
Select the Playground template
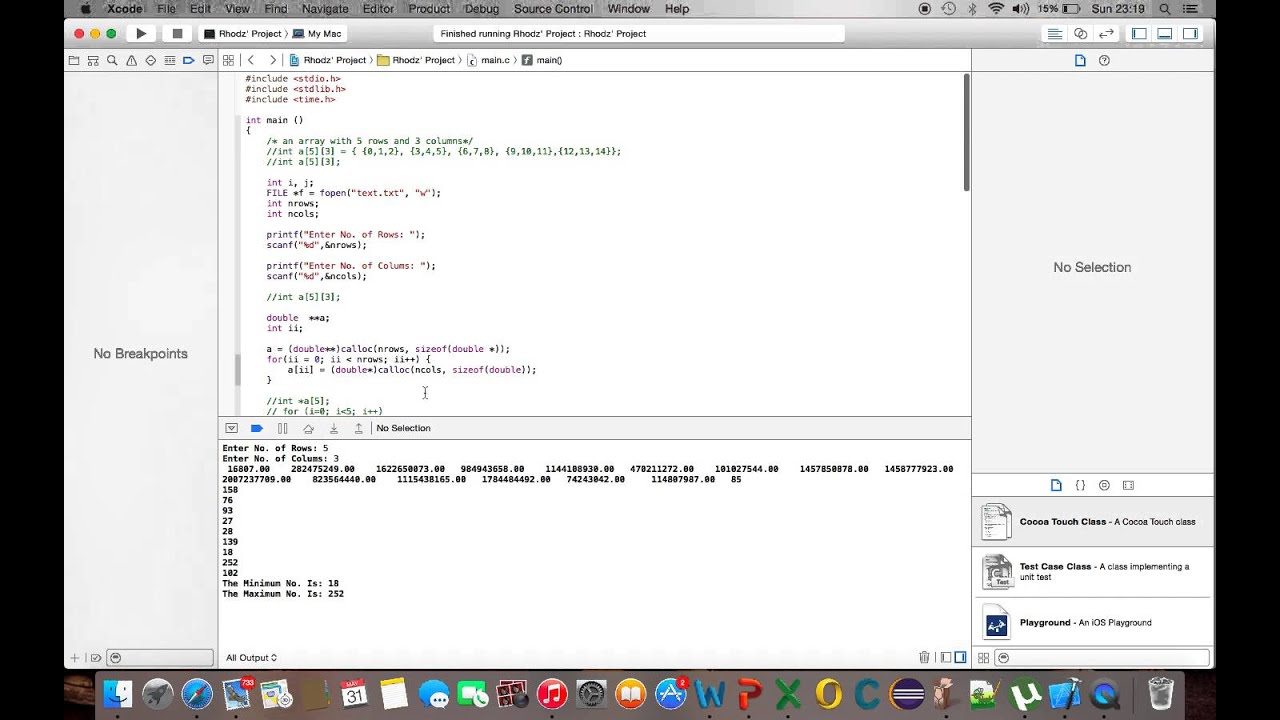(x=1093, y=623)
